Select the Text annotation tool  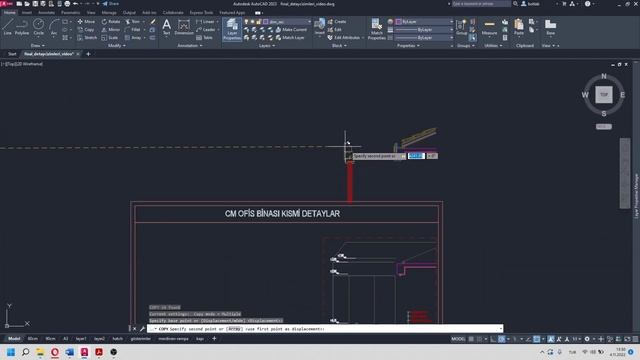point(167,27)
